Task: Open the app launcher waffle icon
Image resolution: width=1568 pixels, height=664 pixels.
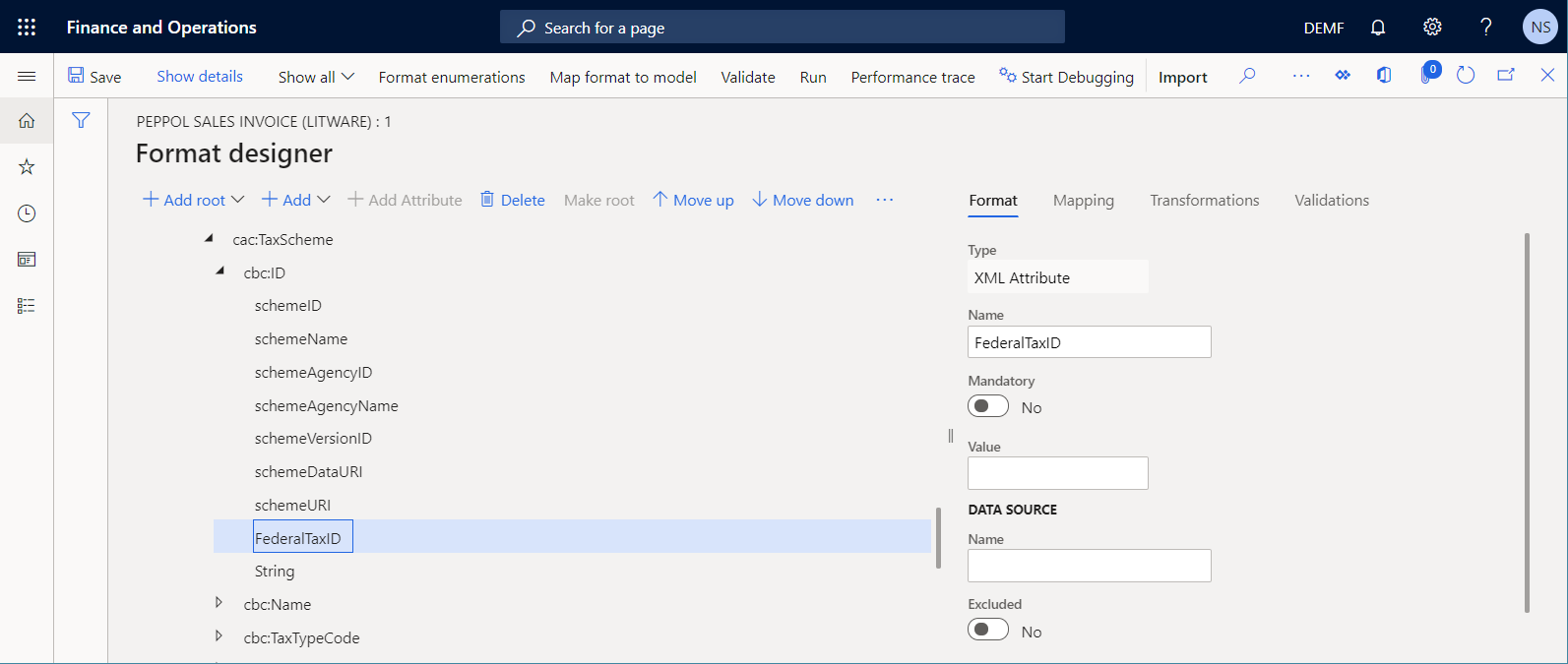Action: [27, 27]
